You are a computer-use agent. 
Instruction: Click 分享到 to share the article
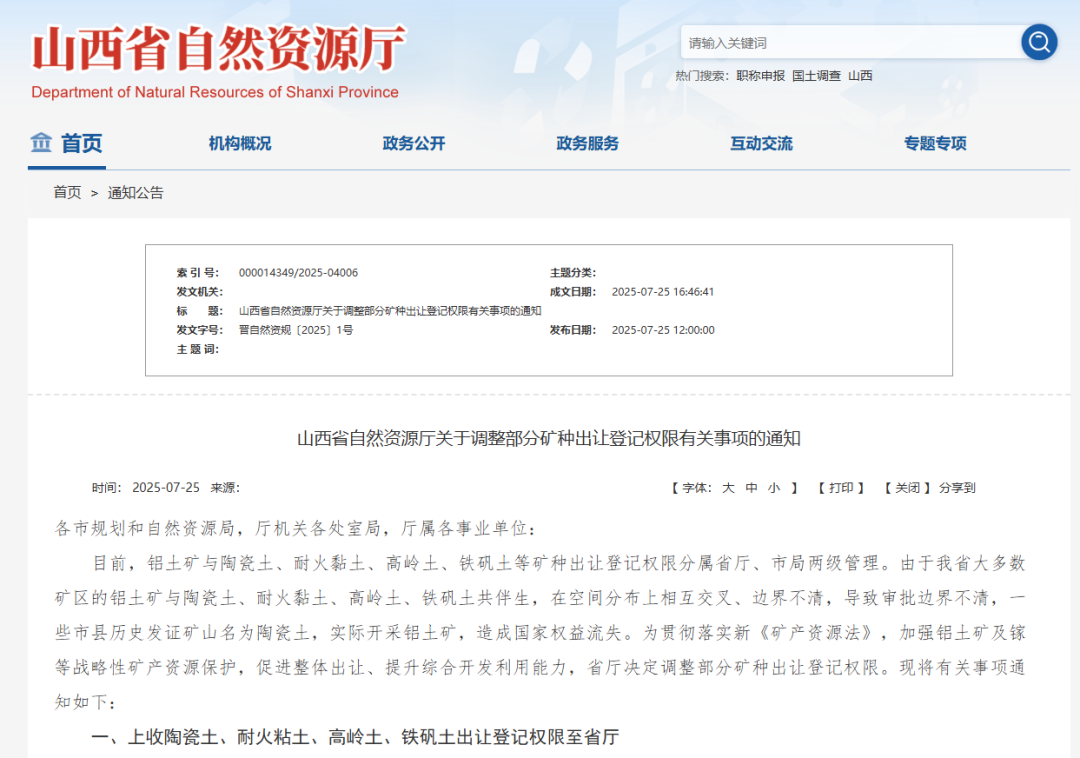957,488
